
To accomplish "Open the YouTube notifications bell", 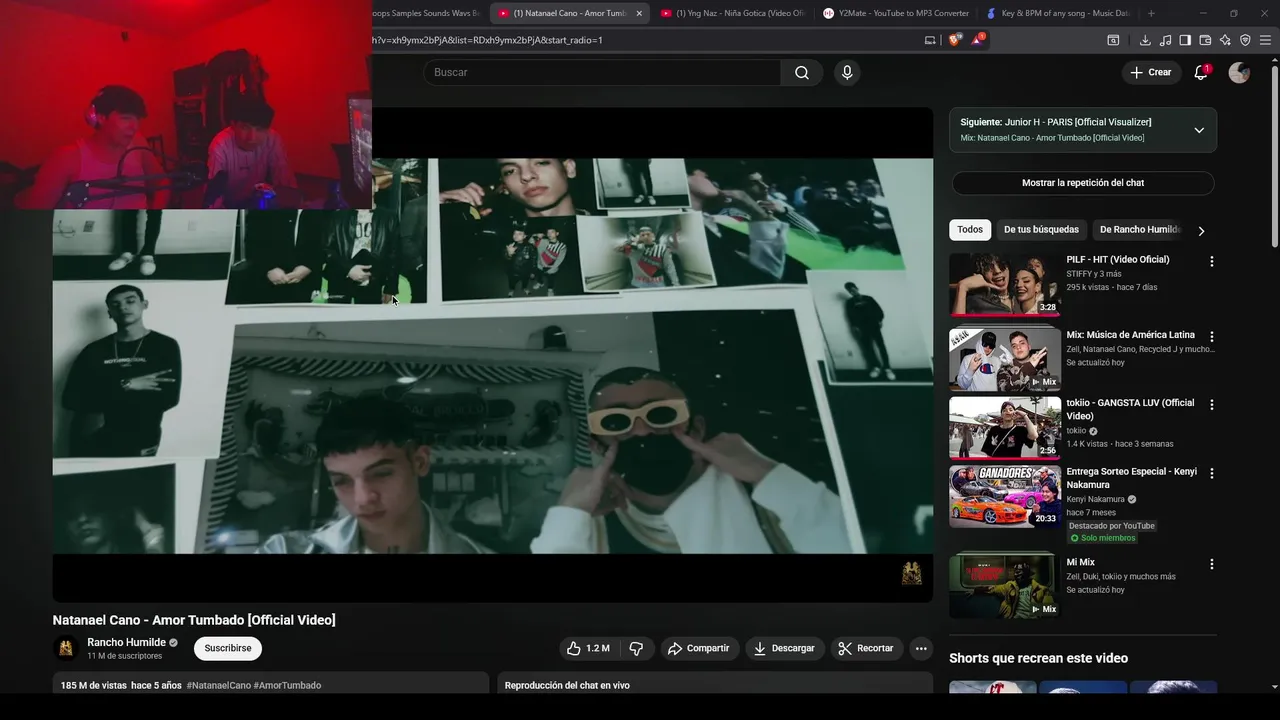I will (x=1201, y=72).
